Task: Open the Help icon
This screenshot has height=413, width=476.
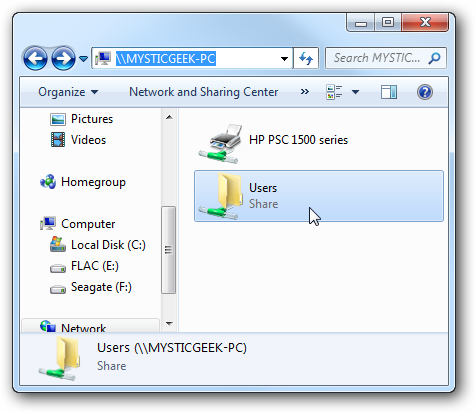Action: [x=425, y=92]
